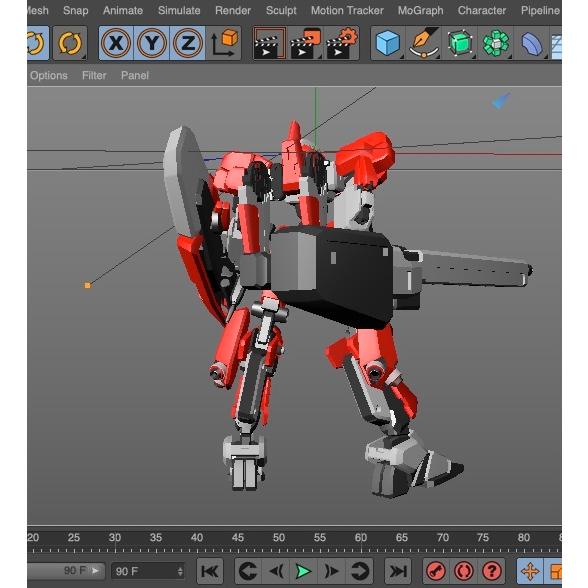Select the orange light target handle
588x588 pixels.
coord(87,285)
